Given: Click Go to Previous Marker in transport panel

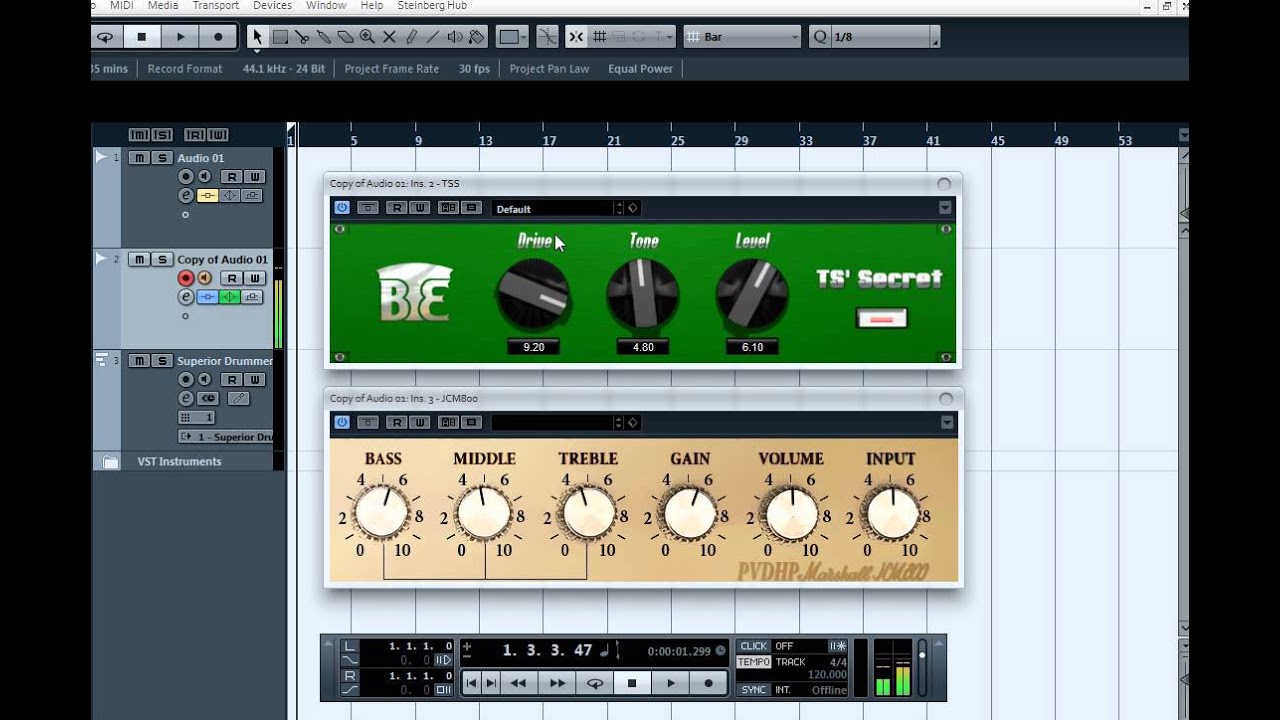Looking at the screenshot, I should click(472, 683).
